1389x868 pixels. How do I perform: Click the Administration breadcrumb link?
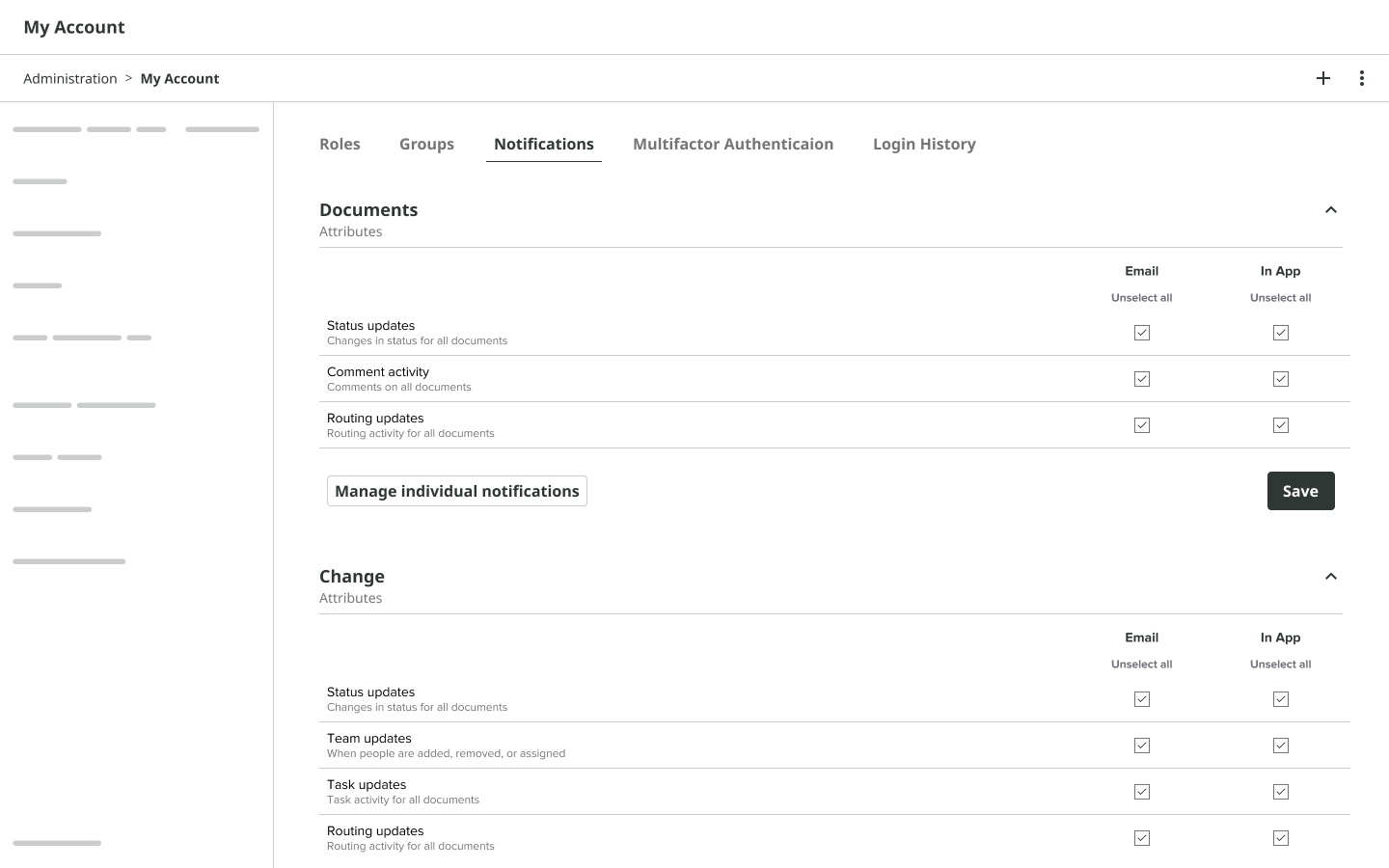tap(70, 78)
